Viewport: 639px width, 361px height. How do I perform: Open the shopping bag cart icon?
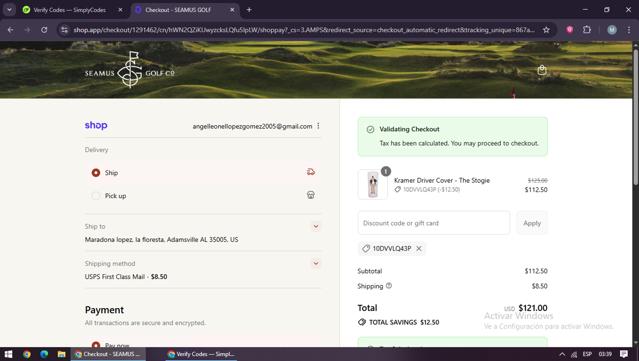[x=542, y=70]
